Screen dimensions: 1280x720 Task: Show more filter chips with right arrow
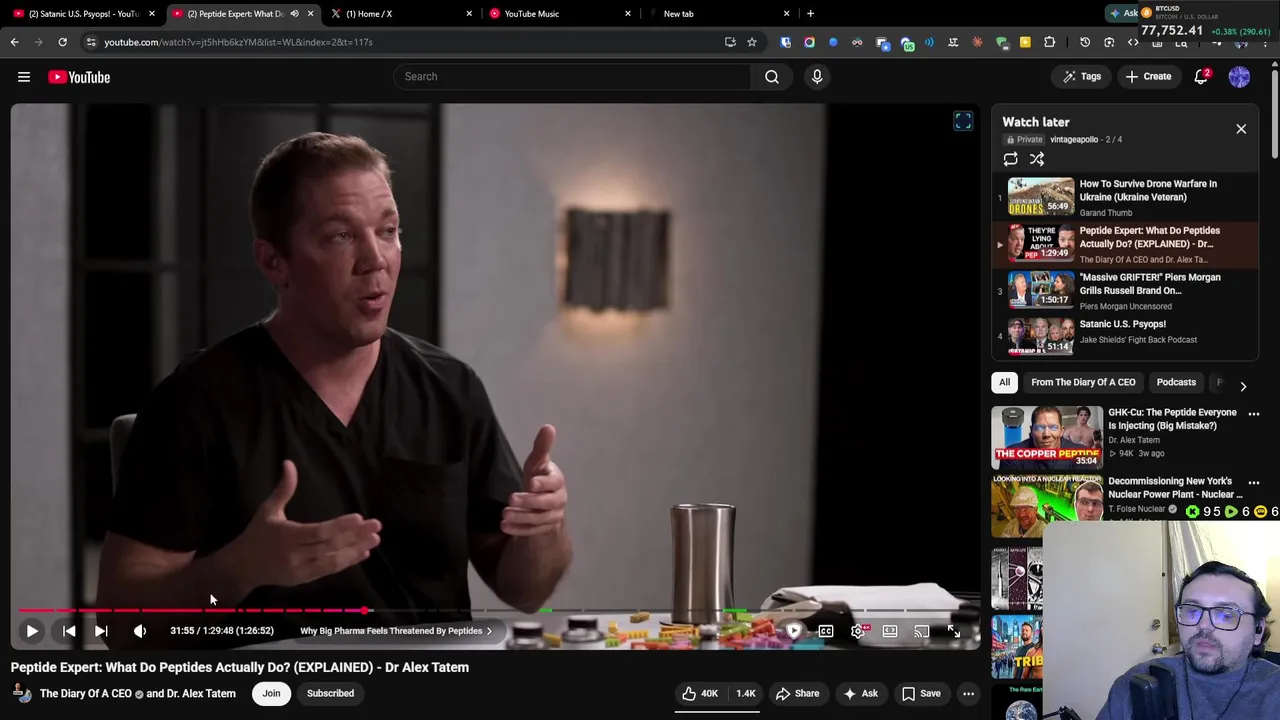(x=1243, y=386)
